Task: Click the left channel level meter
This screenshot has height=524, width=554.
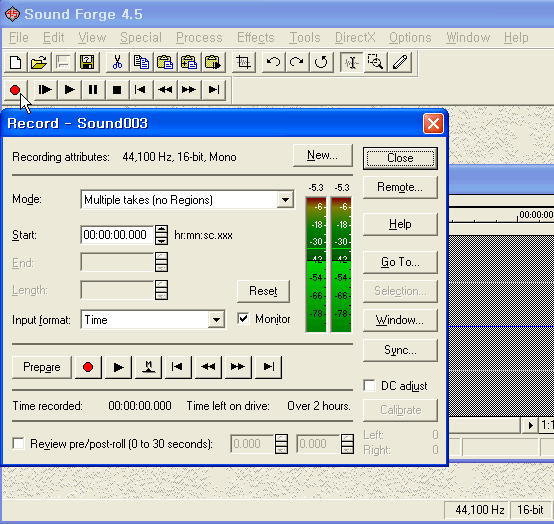Action: pyautogui.click(x=316, y=265)
